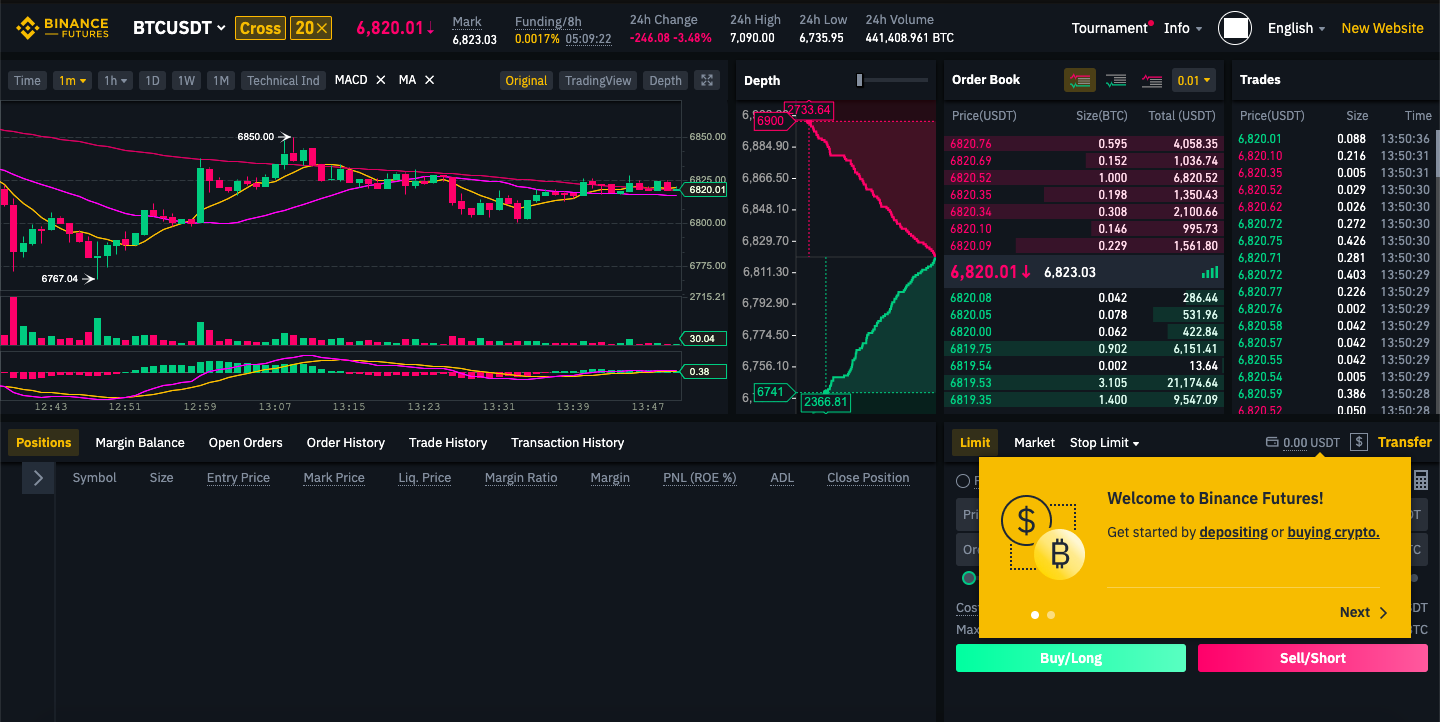Click the Buy/Long button
Viewport: 1440px width, 722px height.
click(1071, 658)
